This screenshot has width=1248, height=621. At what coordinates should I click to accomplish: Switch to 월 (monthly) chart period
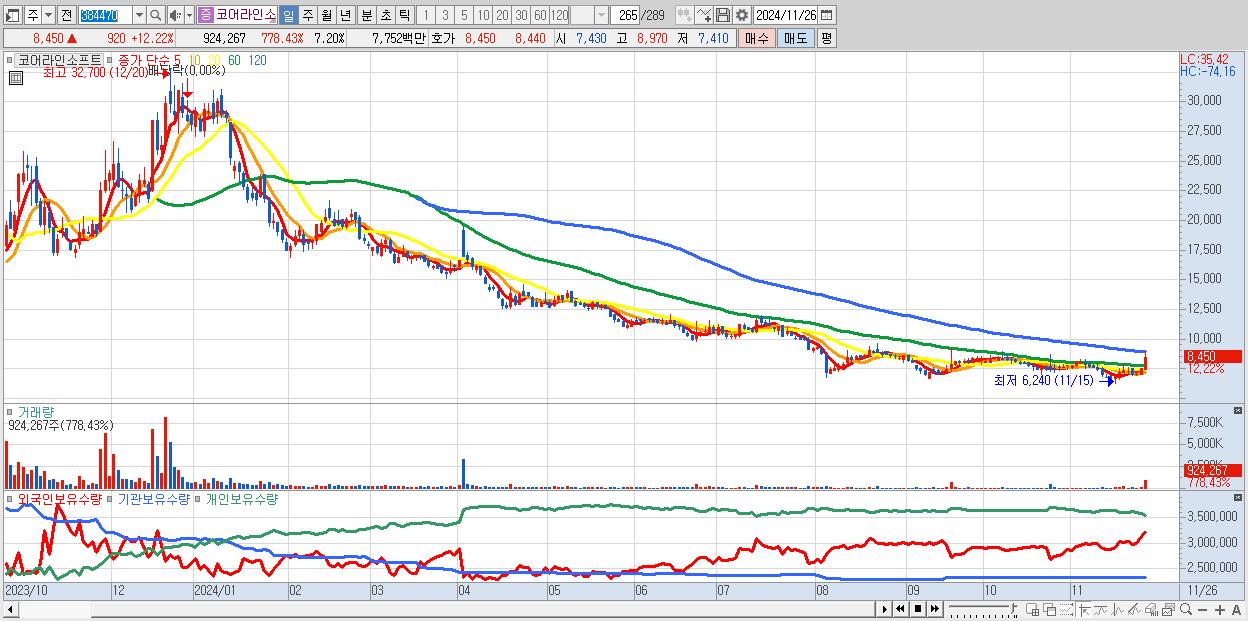click(326, 15)
